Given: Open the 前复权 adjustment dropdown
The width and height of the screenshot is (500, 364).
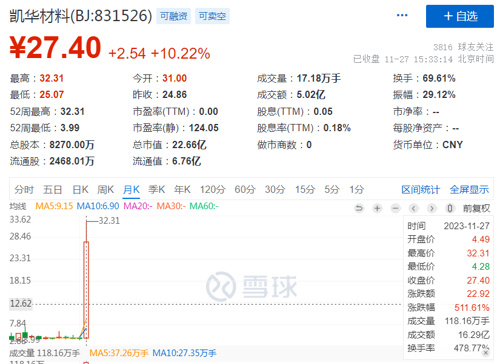Looking at the screenshot, I should click(x=476, y=208).
